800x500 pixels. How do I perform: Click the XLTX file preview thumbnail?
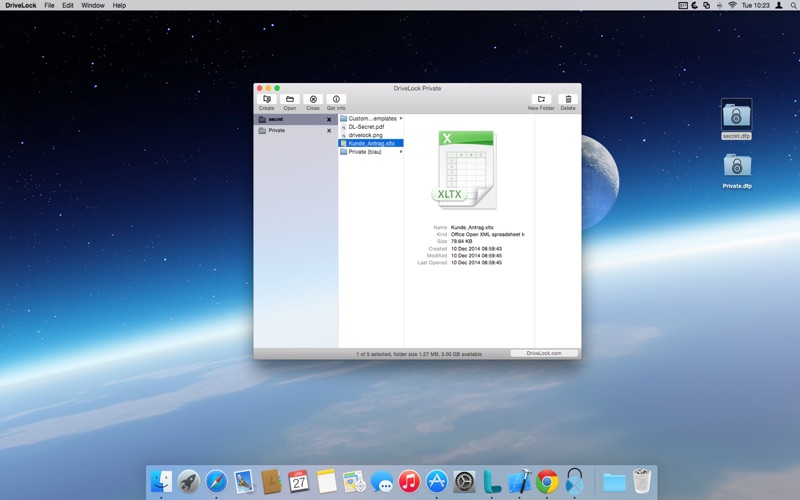tap(465, 170)
